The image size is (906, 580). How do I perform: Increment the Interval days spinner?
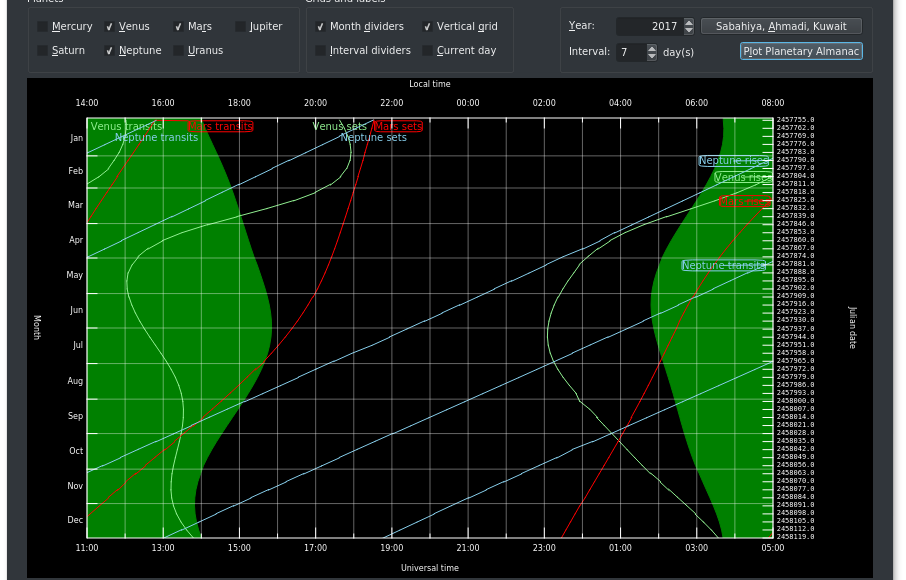(652, 47)
